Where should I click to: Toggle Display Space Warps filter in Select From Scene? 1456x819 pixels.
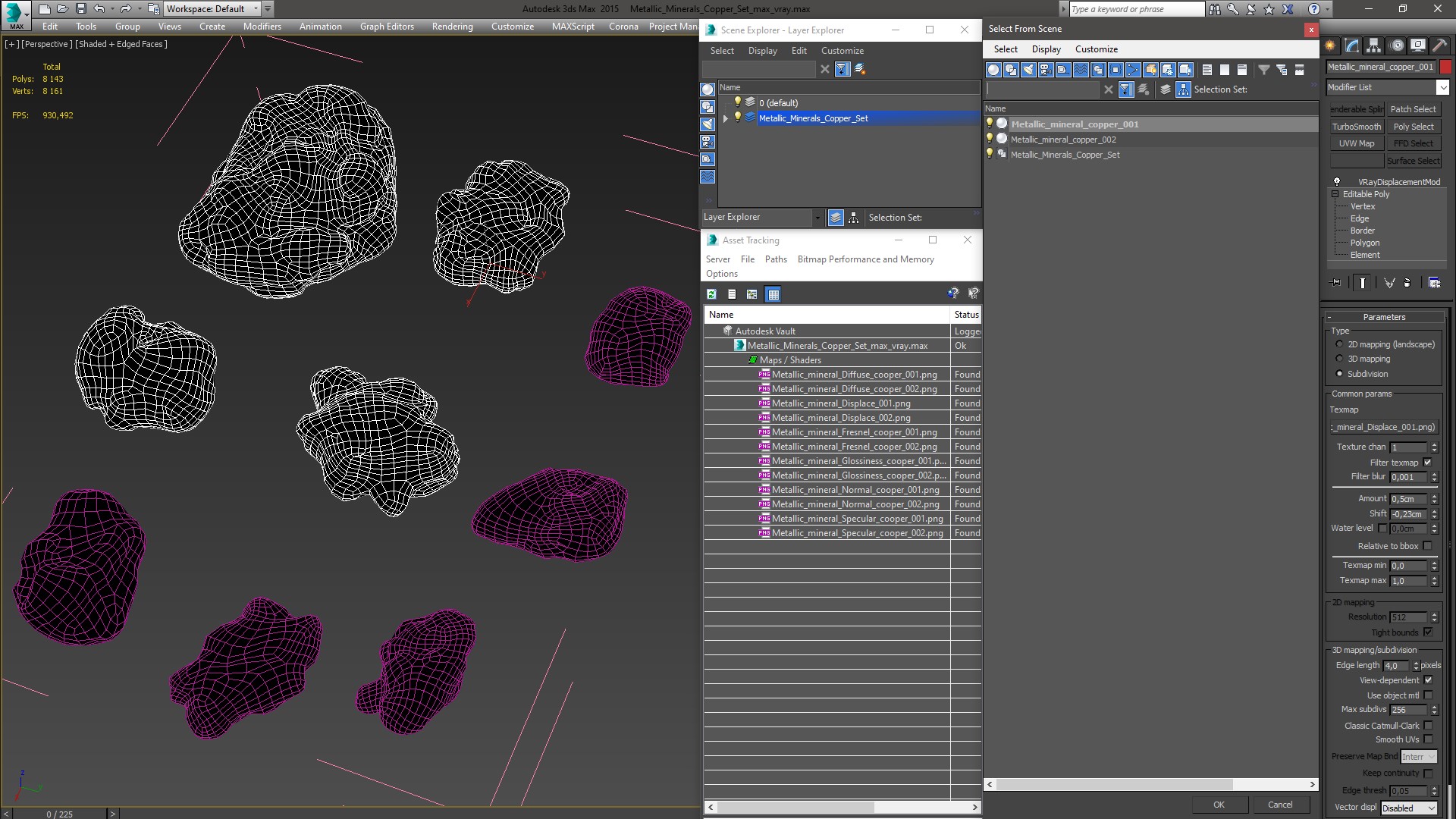(x=1081, y=70)
